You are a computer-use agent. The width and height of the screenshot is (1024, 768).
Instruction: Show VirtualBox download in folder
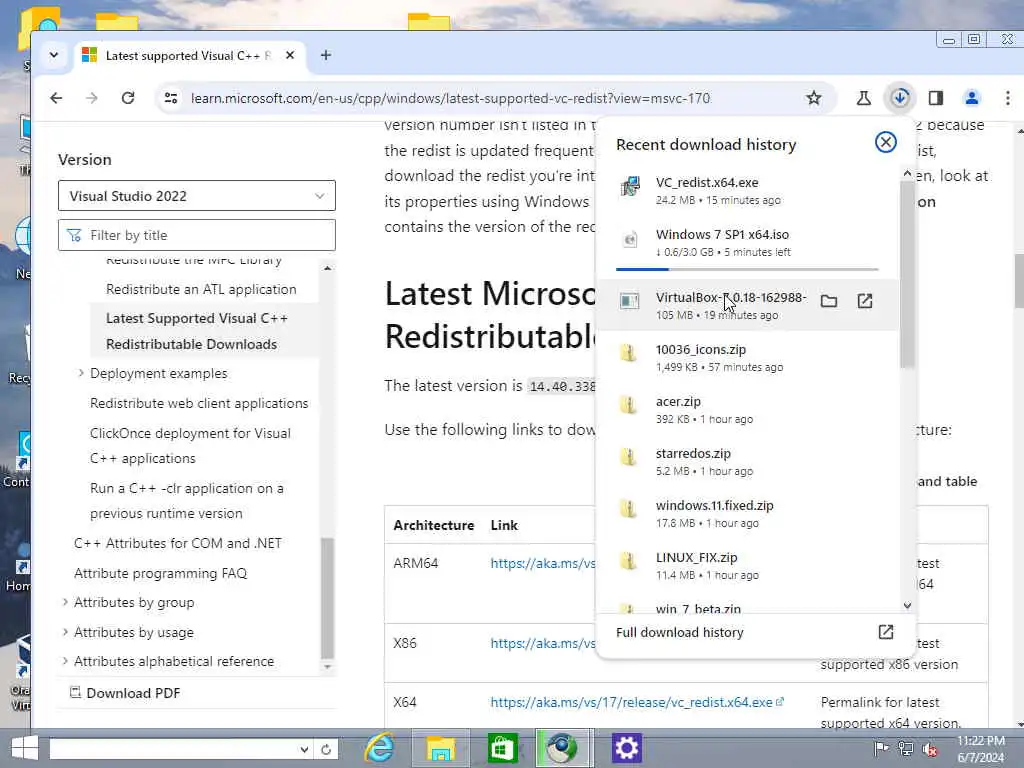[x=829, y=301]
